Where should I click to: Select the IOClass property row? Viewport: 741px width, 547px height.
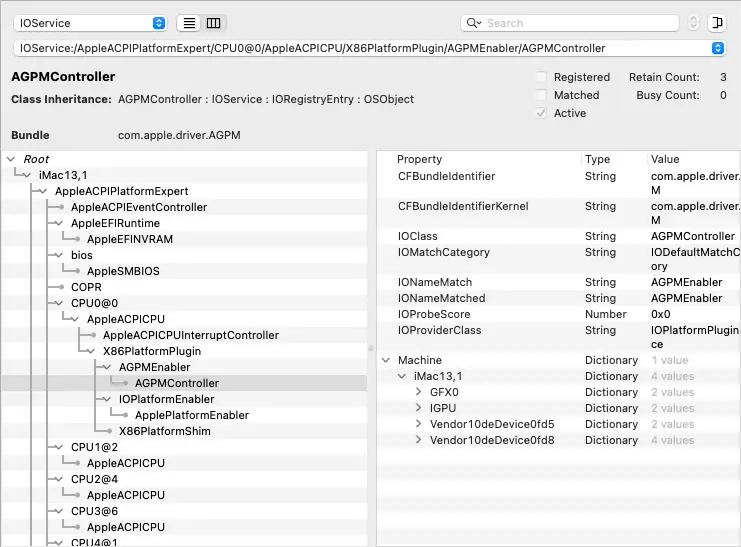click(x=559, y=236)
